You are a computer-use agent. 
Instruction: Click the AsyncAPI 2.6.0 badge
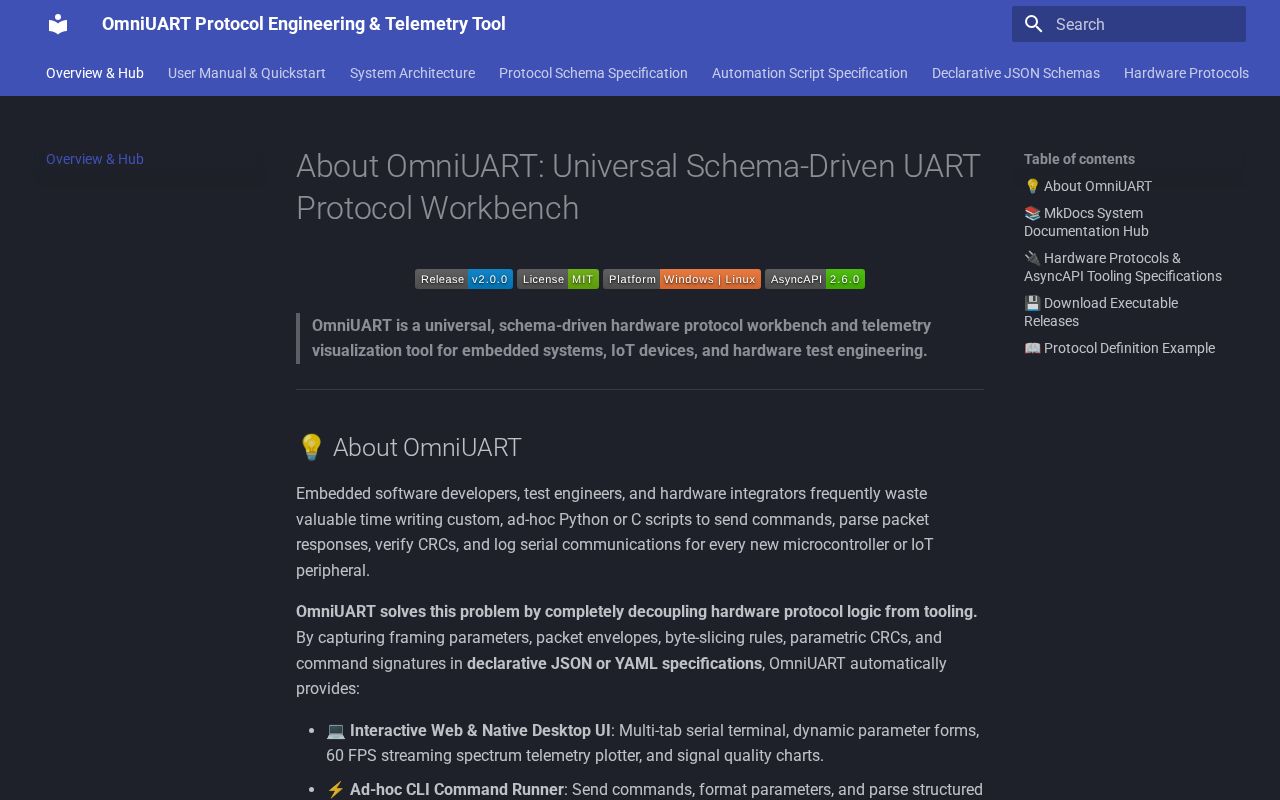pos(815,279)
